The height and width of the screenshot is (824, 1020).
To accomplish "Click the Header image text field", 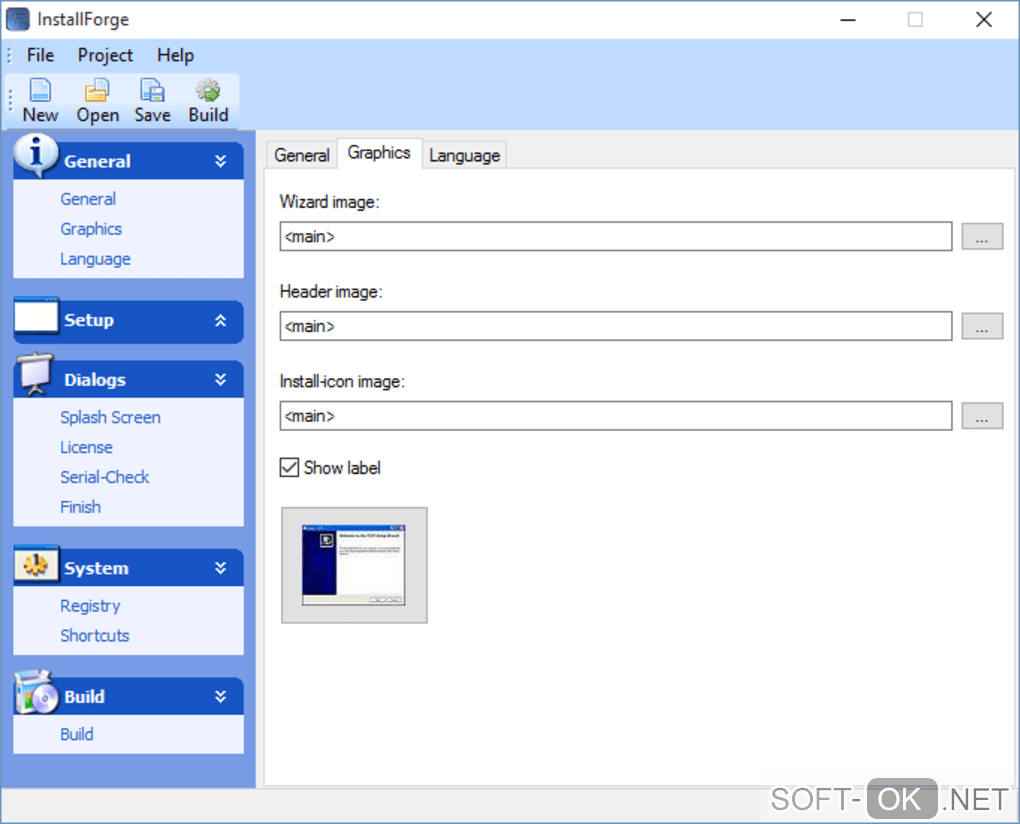I will [615, 326].
